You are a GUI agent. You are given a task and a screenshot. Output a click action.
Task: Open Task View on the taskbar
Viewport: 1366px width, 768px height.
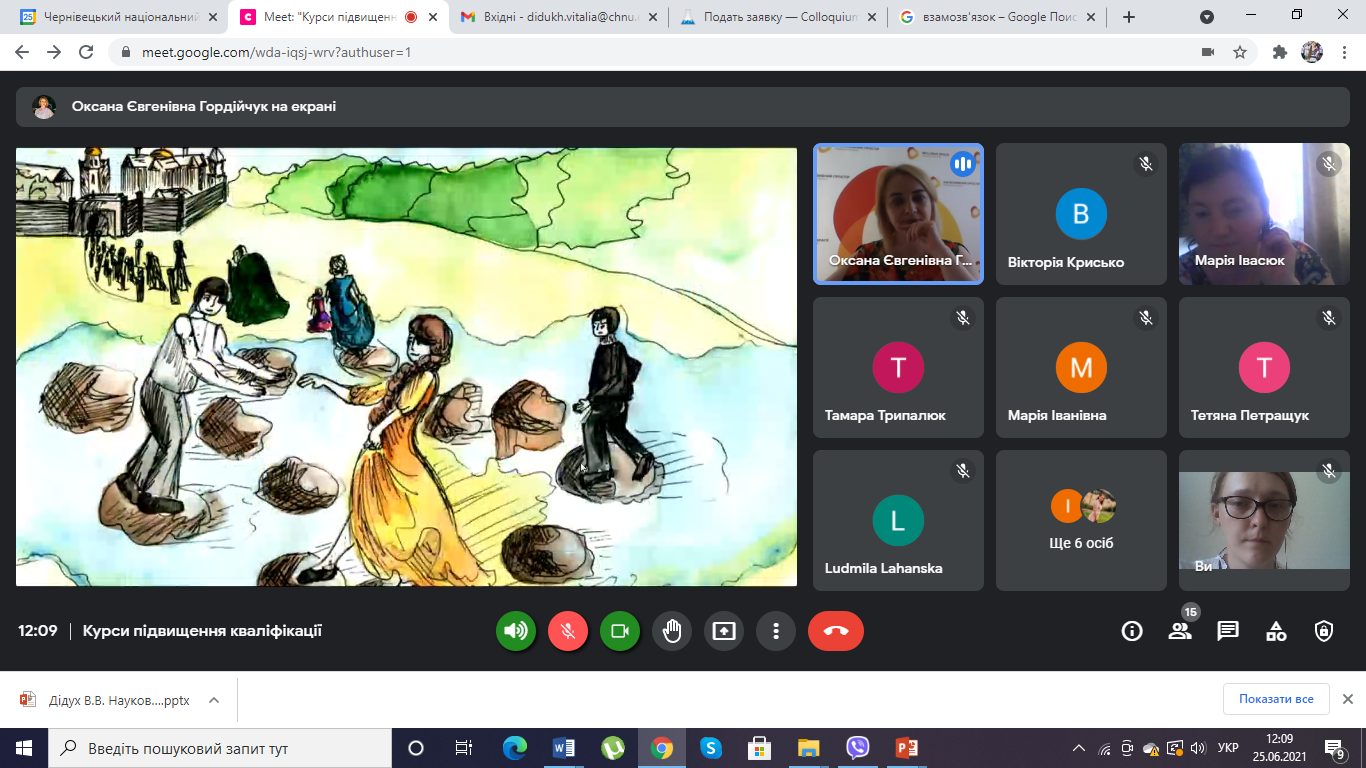[x=464, y=748]
